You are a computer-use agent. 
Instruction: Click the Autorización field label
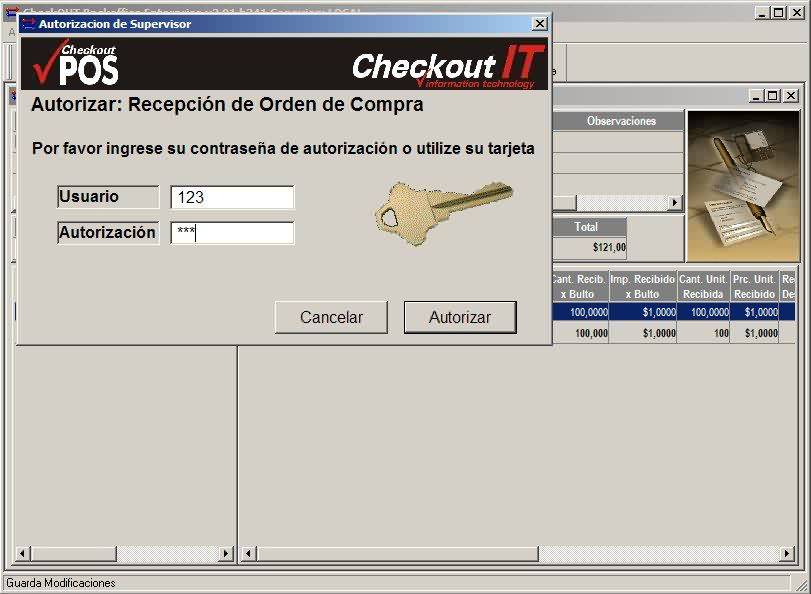click(x=108, y=233)
